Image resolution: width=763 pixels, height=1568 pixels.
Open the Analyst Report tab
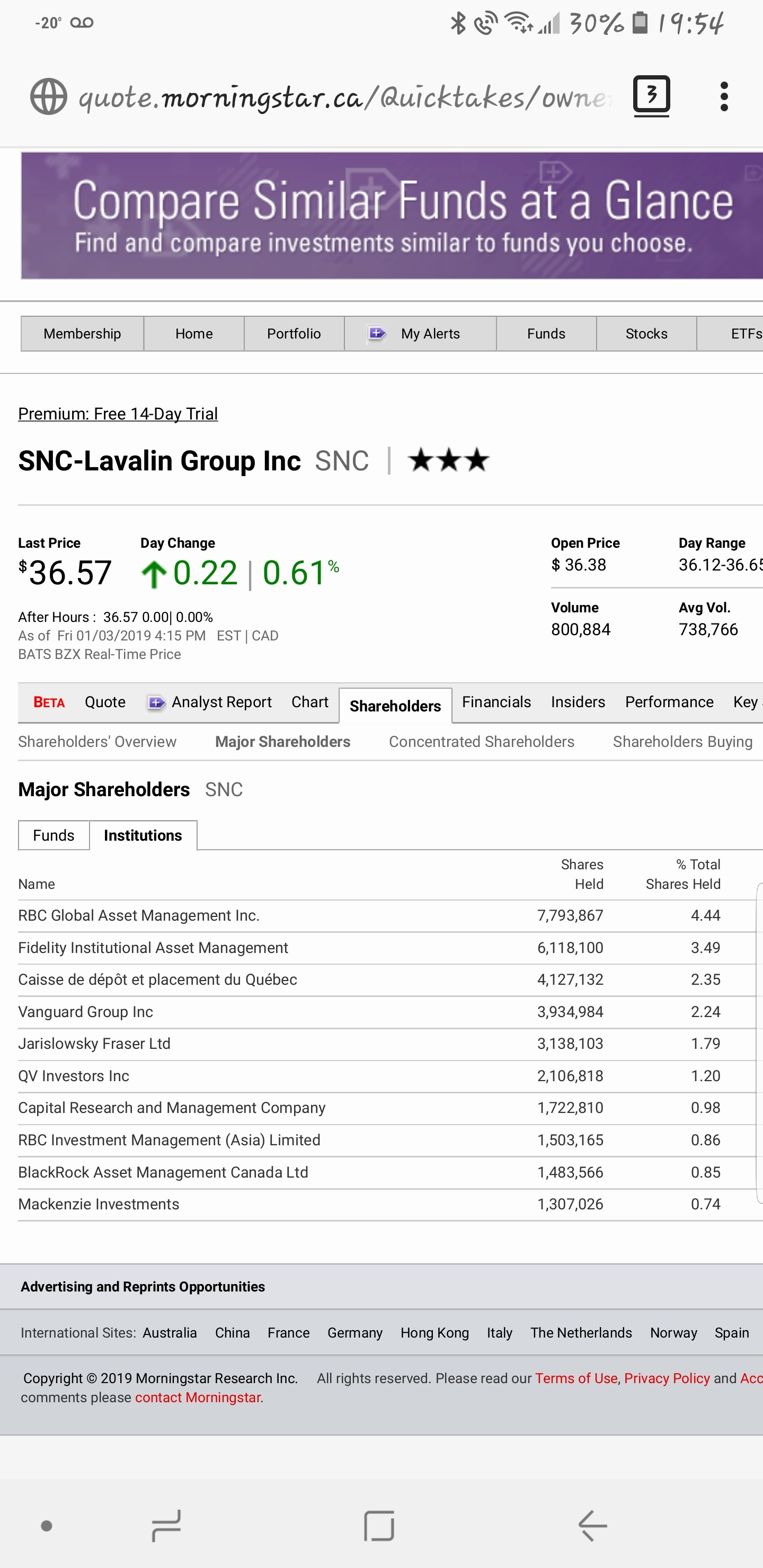221,702
